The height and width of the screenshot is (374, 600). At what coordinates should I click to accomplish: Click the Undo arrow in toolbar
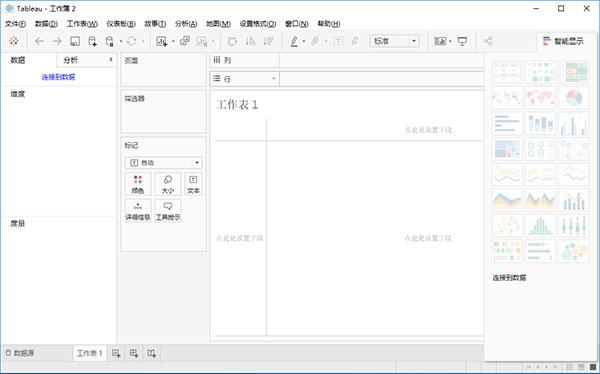click(x=39, y=41)
